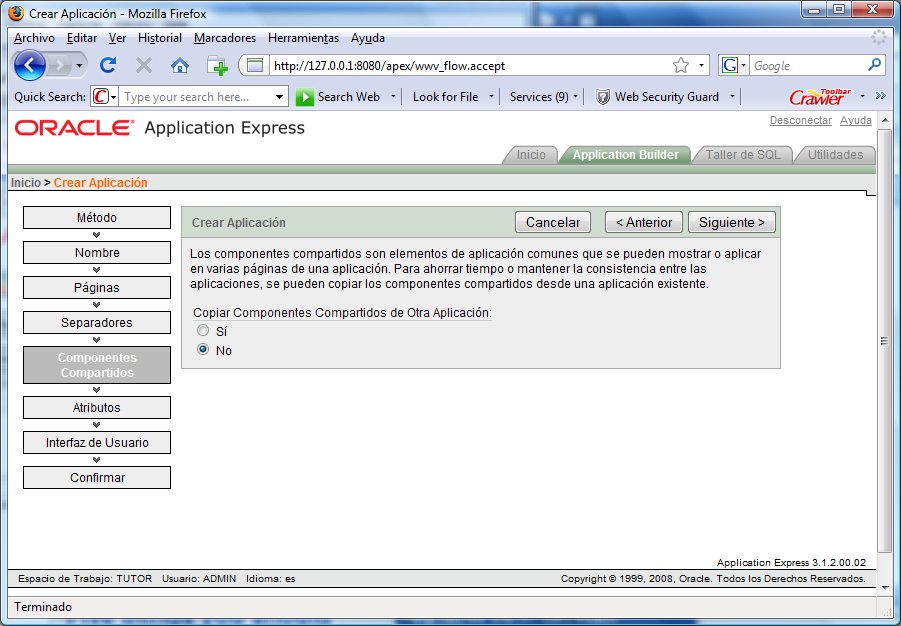Click the Interfaz de Usuario wizard step
The image size is (901, 626).
[x=97, y=443]
